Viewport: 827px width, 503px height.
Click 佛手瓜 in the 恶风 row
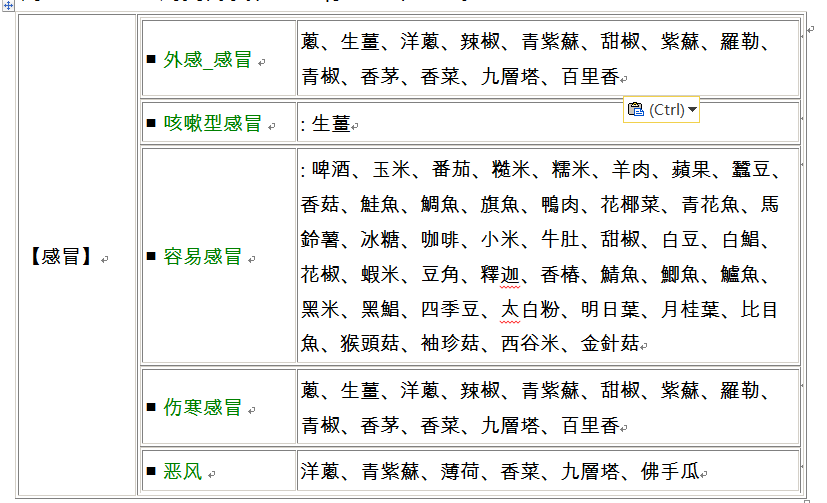click(670, 471)
